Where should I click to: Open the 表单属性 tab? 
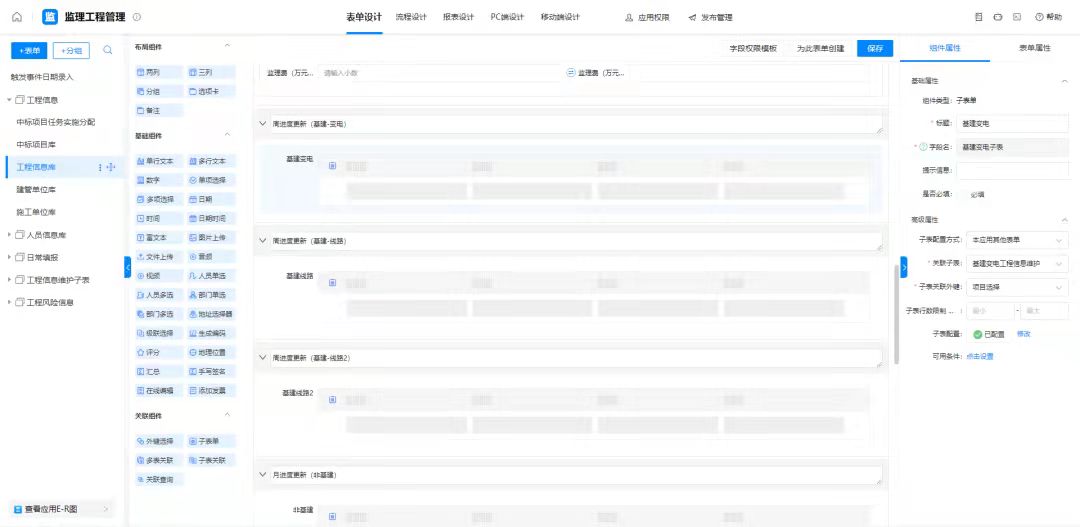(1035, 48)
